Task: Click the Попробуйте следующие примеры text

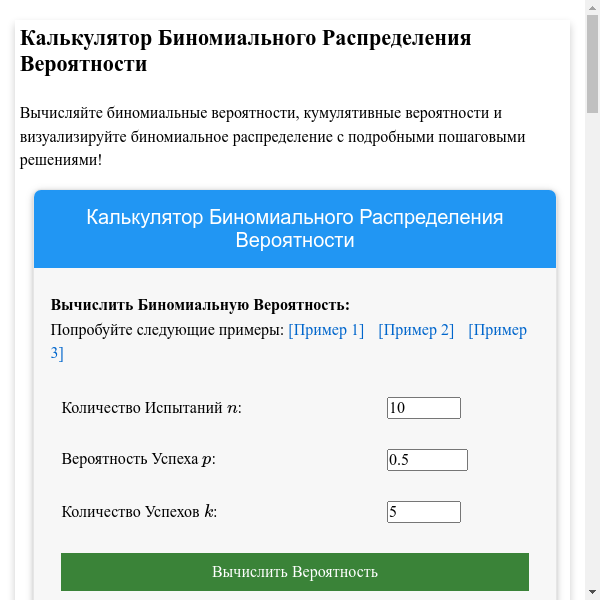Action: [167, 330]
